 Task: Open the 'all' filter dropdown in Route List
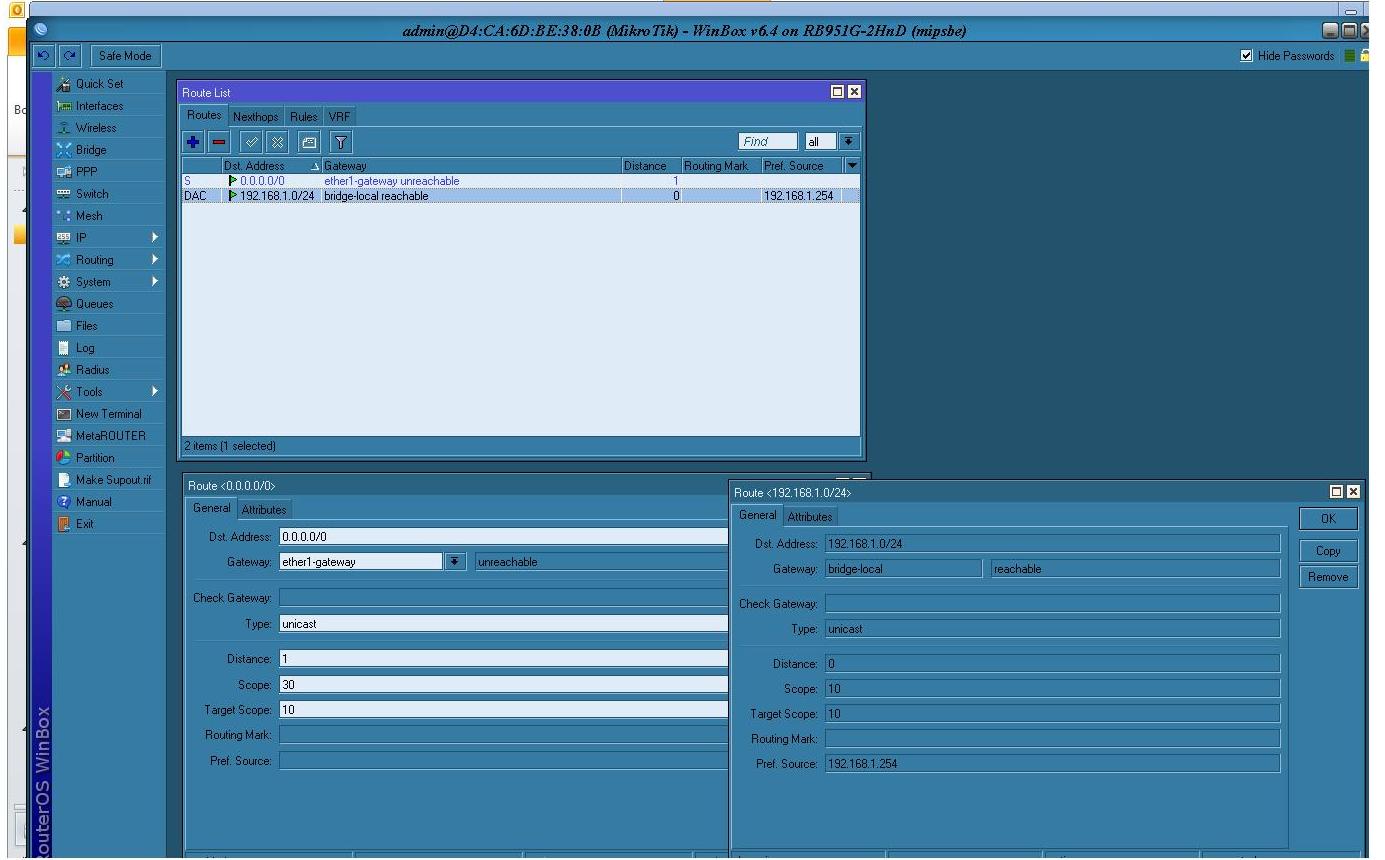click(849, 142)
